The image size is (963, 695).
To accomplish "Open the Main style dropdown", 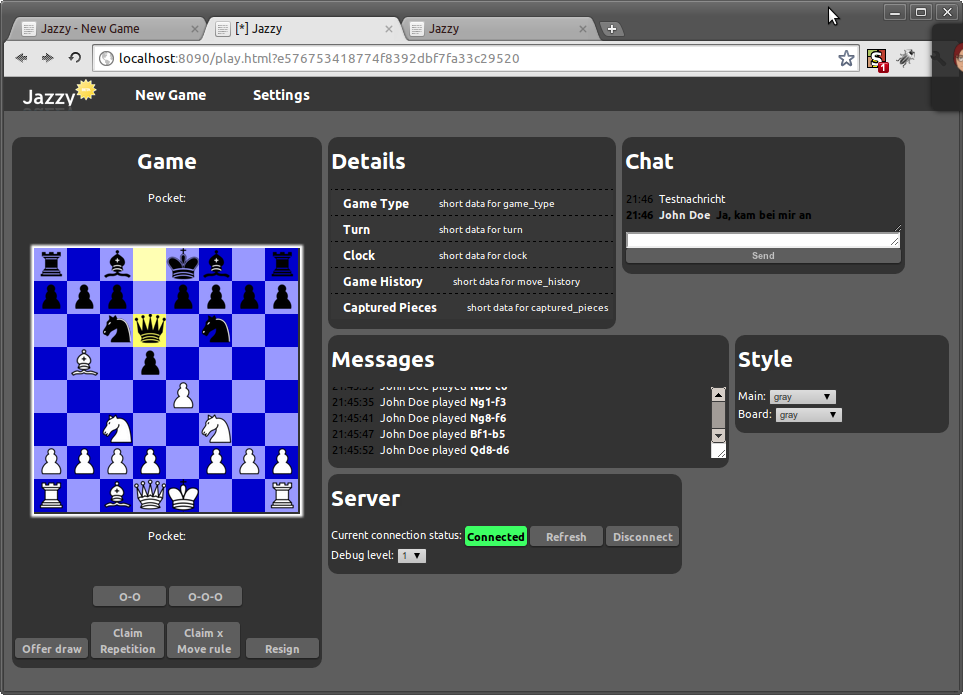I will tap(802, 397).
